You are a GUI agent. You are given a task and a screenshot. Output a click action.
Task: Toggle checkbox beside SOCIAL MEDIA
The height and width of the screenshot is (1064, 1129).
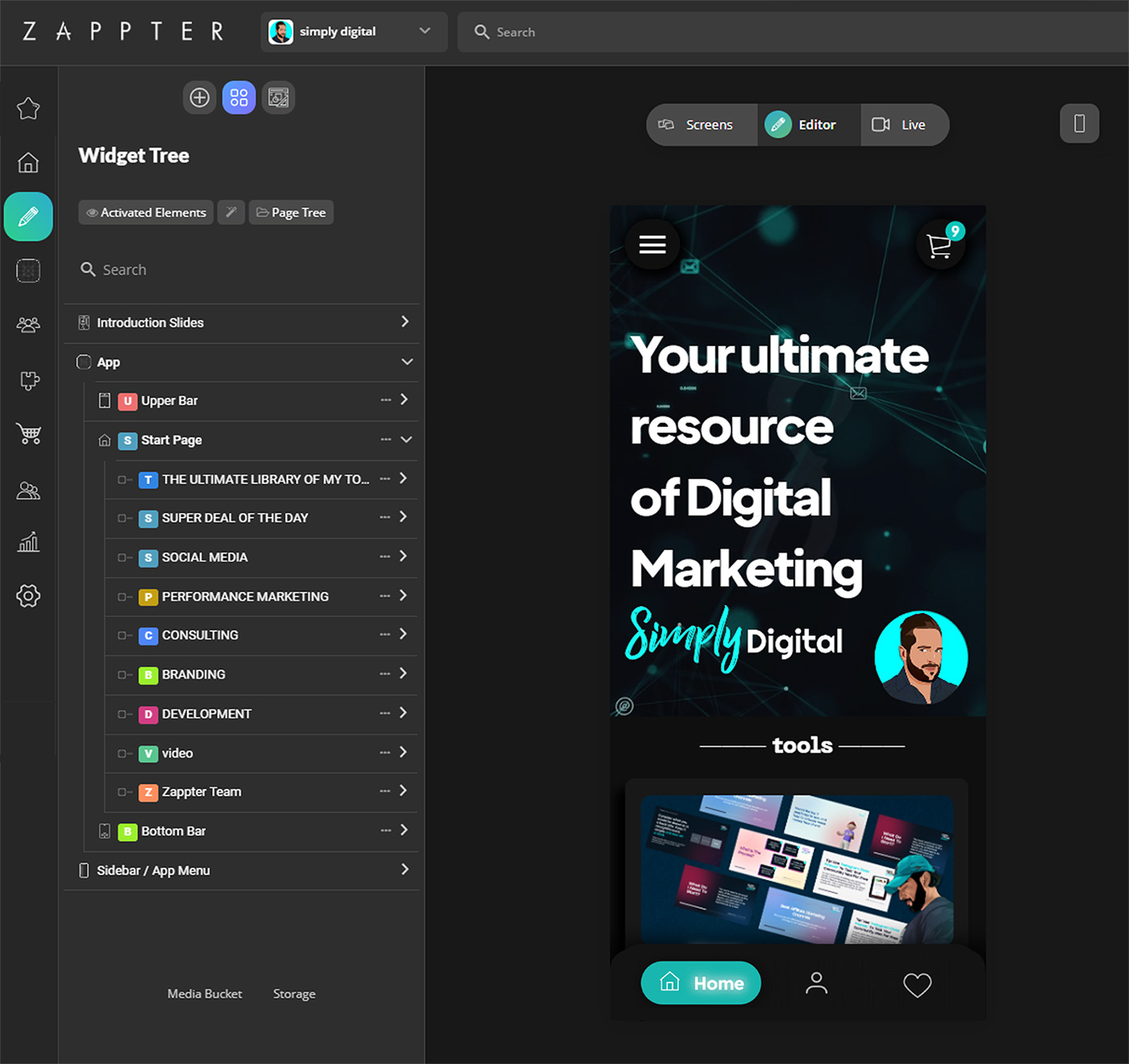(x=123, y=557)
